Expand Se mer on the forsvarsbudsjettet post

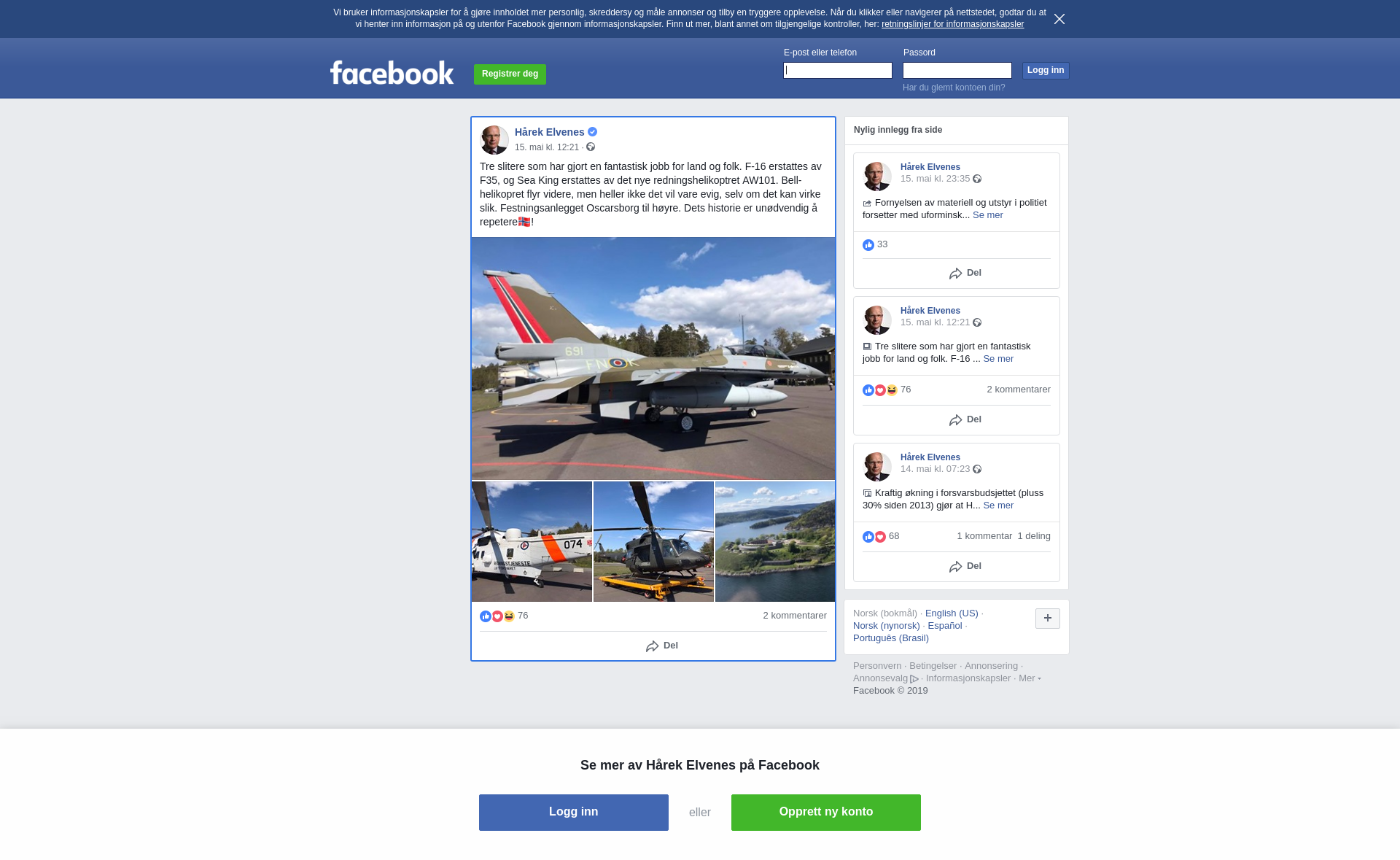click(x=998, y=505)
